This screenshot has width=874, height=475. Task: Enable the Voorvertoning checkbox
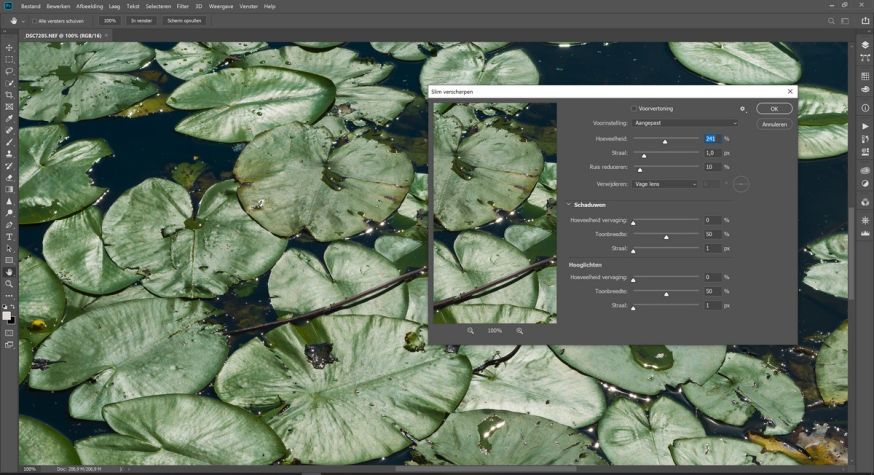click(x=634, y=108)
